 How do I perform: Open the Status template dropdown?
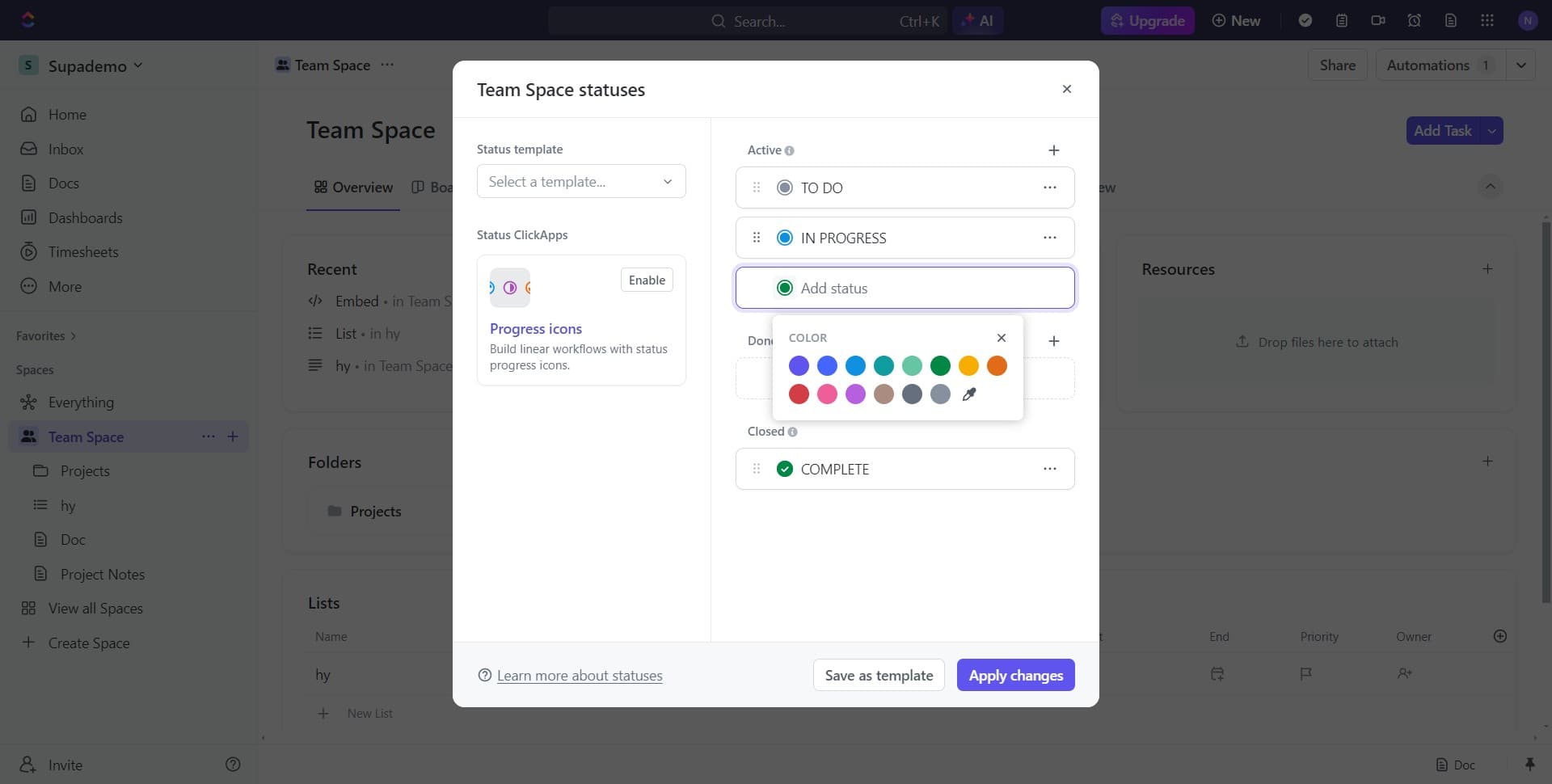click(x=580, y=181)
